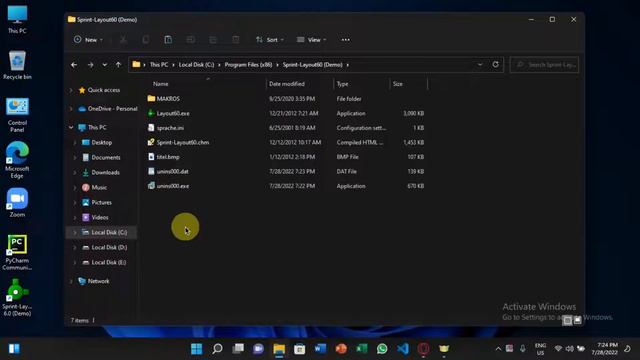The image size is (640, 360).
Task: Open the View dropdown
Action: click(x=311, y=40)
